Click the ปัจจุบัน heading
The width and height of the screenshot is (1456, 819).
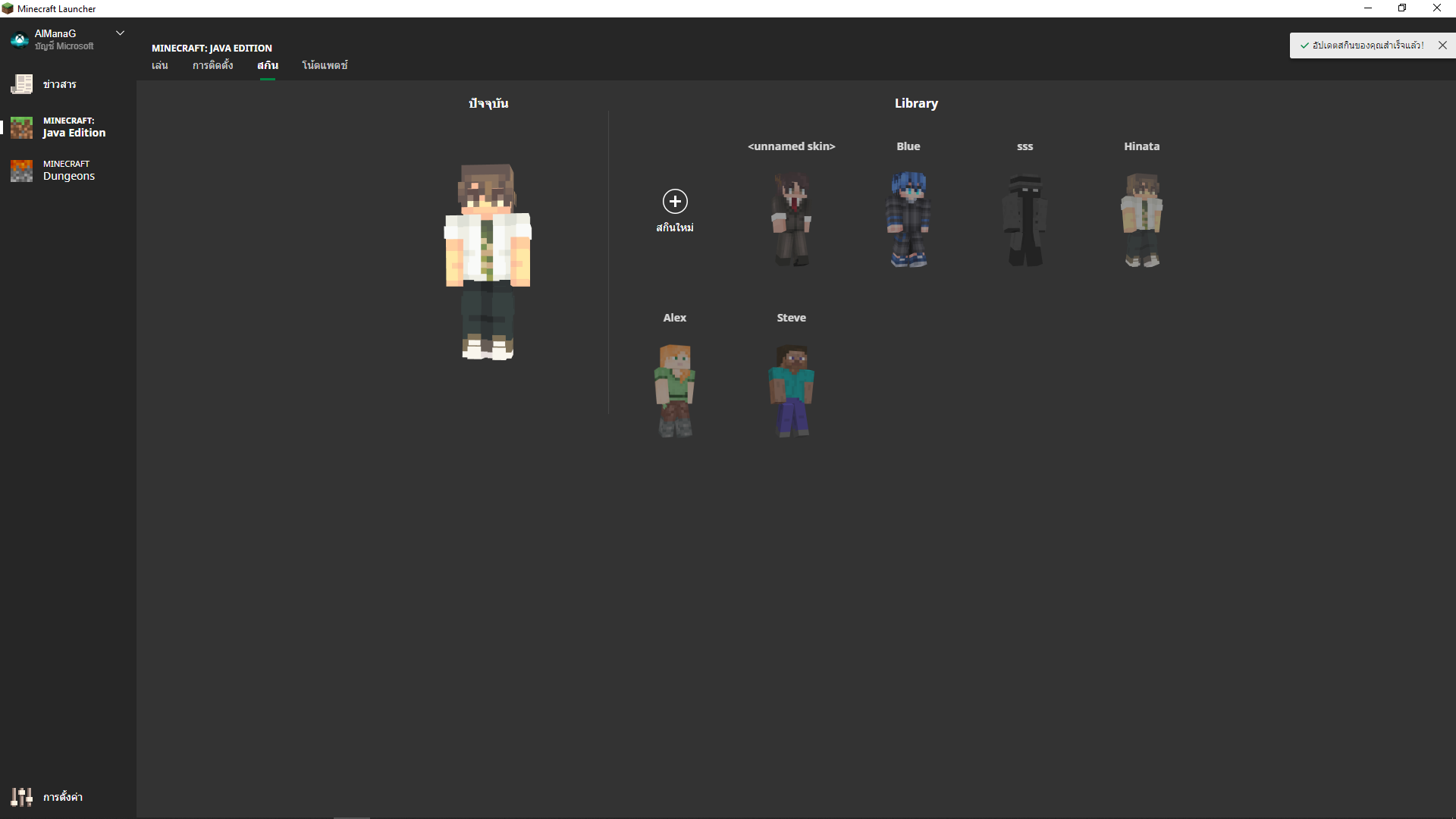pos(488,103)
